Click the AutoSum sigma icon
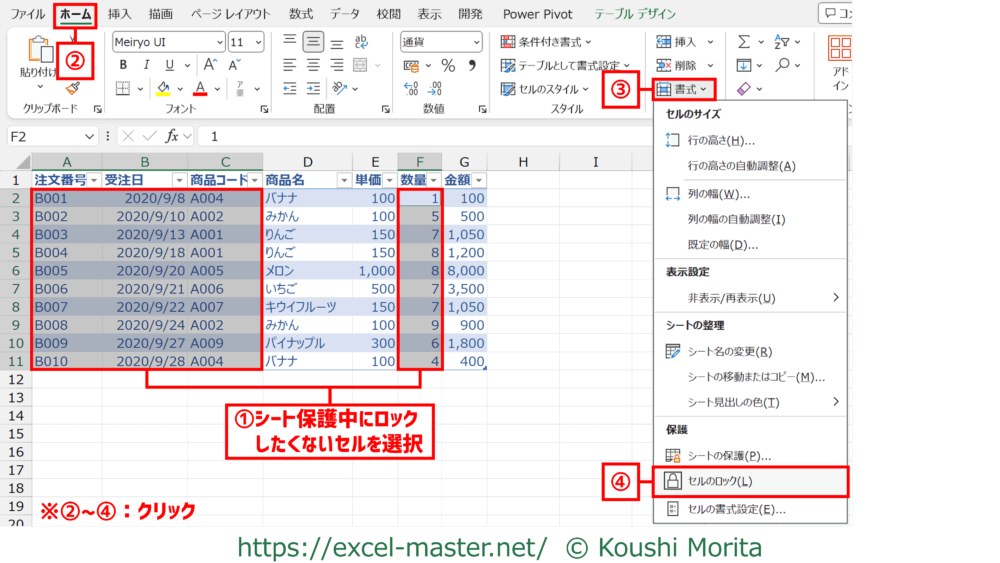This screenshot has height=563, width=1000. click(x=743, y=41)
